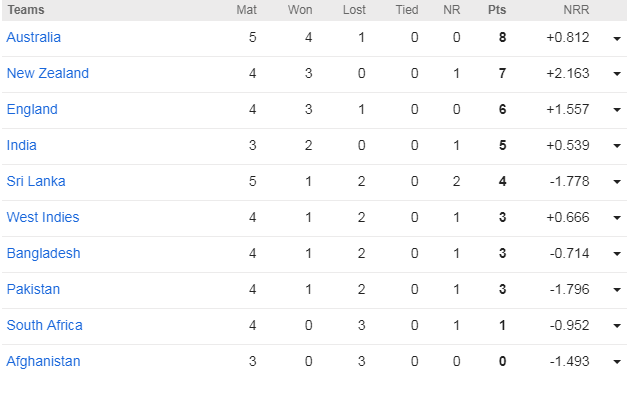
Task: Expand the Pakistan row details arrow
Action: (618, 290)
